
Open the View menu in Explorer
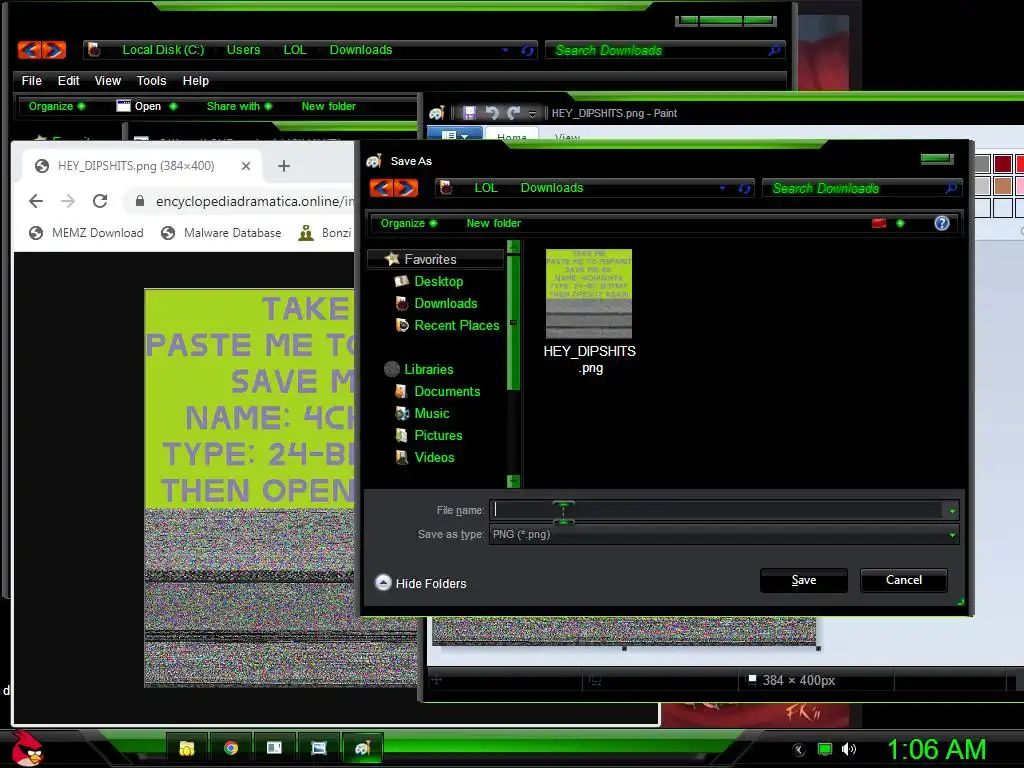pos(108,81)
